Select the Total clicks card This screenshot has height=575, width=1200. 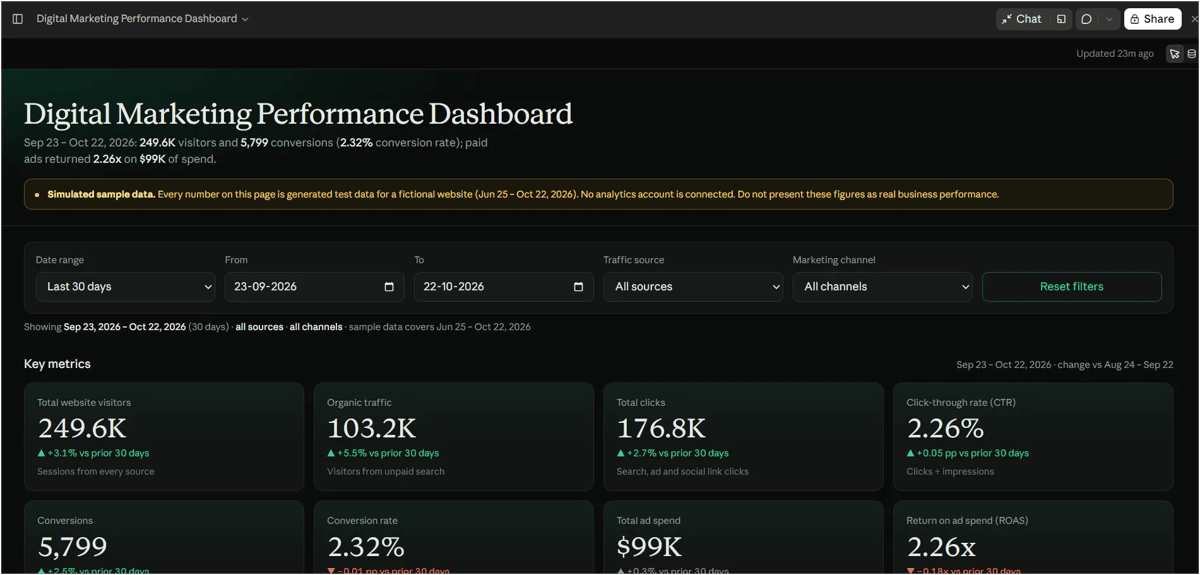pos(743,437)
